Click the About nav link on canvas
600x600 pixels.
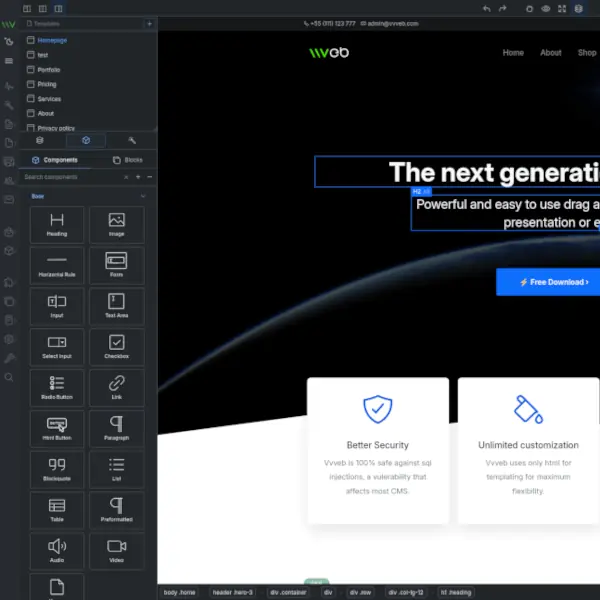[x=551, y=53]
